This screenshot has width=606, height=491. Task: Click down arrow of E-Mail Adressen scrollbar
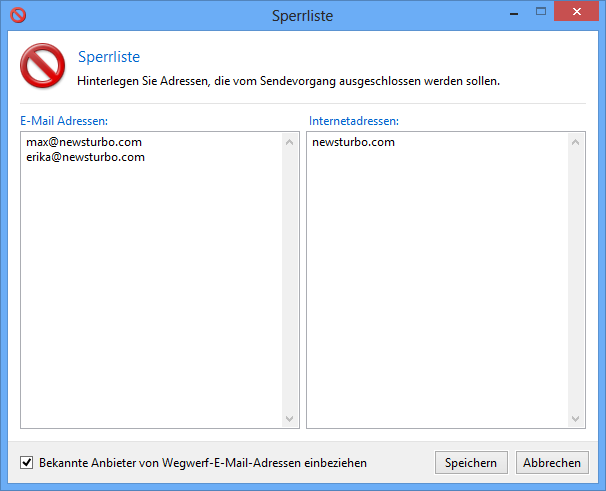pos(289,419)
